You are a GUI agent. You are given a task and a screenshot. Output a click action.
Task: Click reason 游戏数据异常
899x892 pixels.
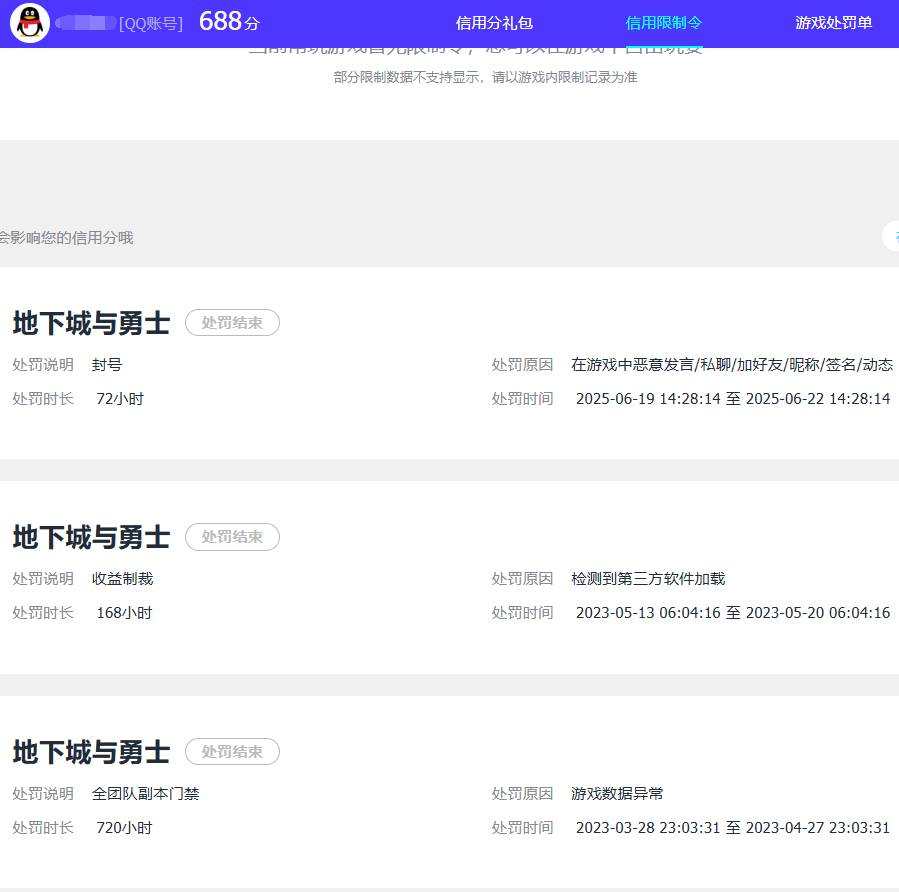[x=617, y=793]
